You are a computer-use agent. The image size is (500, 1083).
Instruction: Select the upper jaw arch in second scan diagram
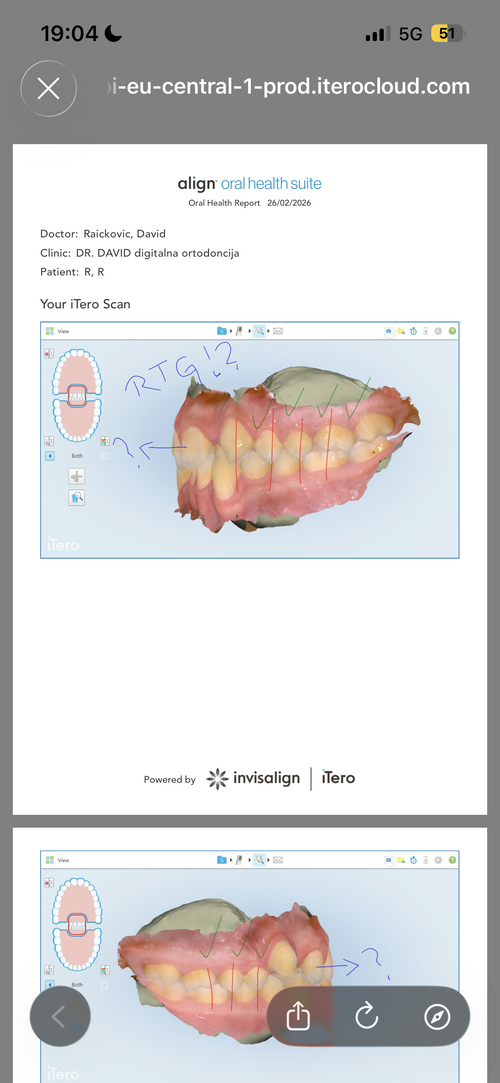coord(77,897)
